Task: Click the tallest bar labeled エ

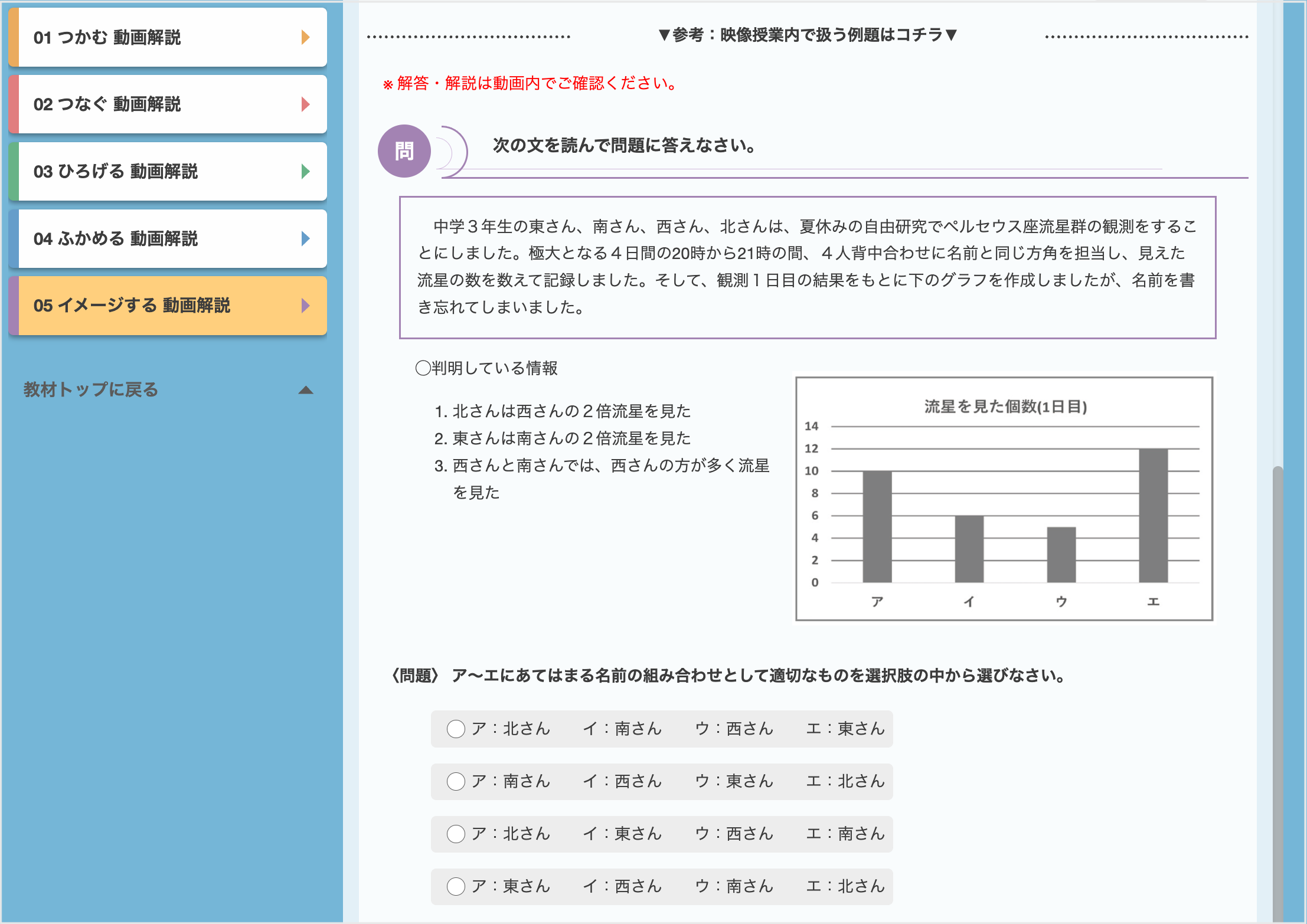Action: [1153, 516]
